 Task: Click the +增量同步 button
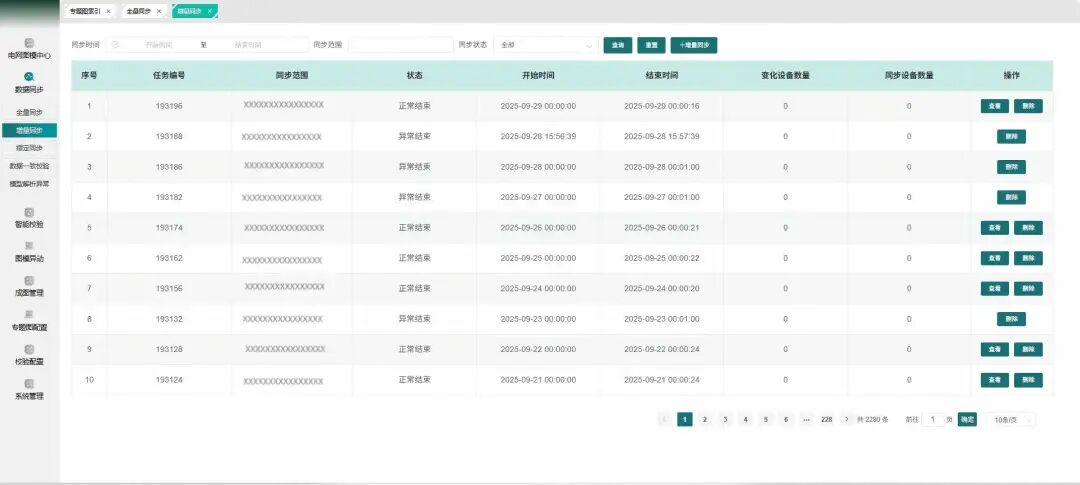click(x=694, y=45)
